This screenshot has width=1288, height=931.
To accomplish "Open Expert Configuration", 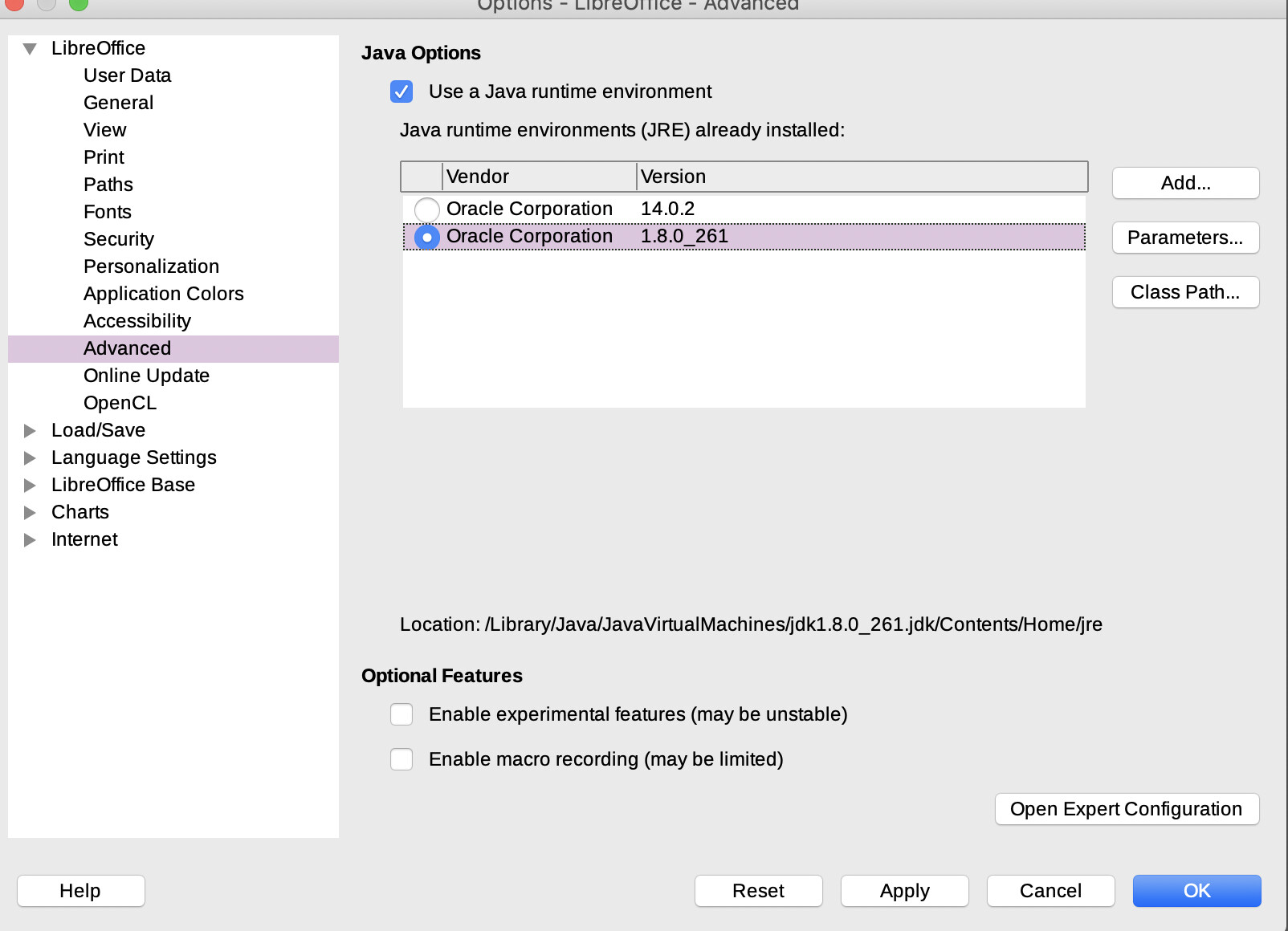I will [1127, 809].
